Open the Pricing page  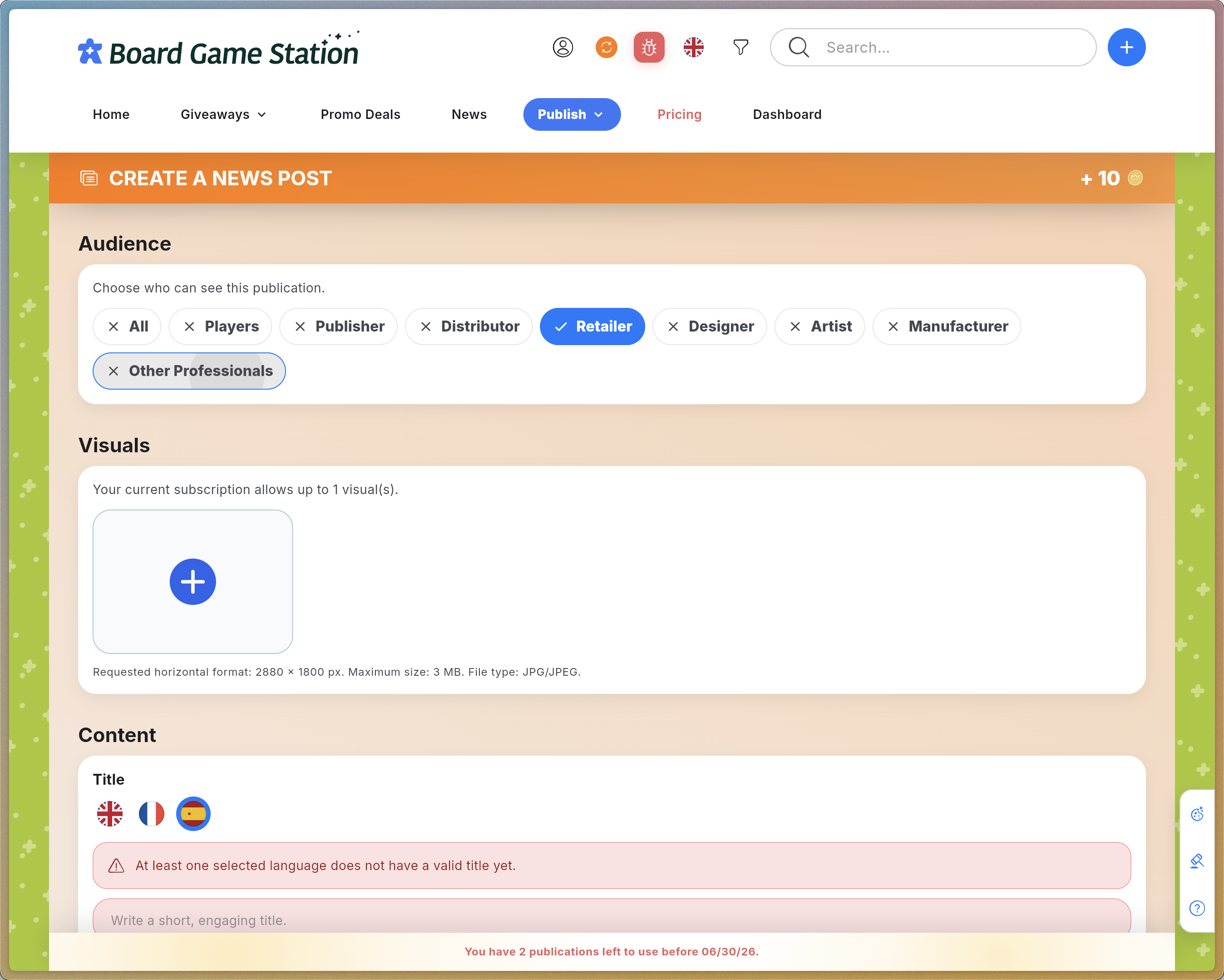(x=680, y=114)
